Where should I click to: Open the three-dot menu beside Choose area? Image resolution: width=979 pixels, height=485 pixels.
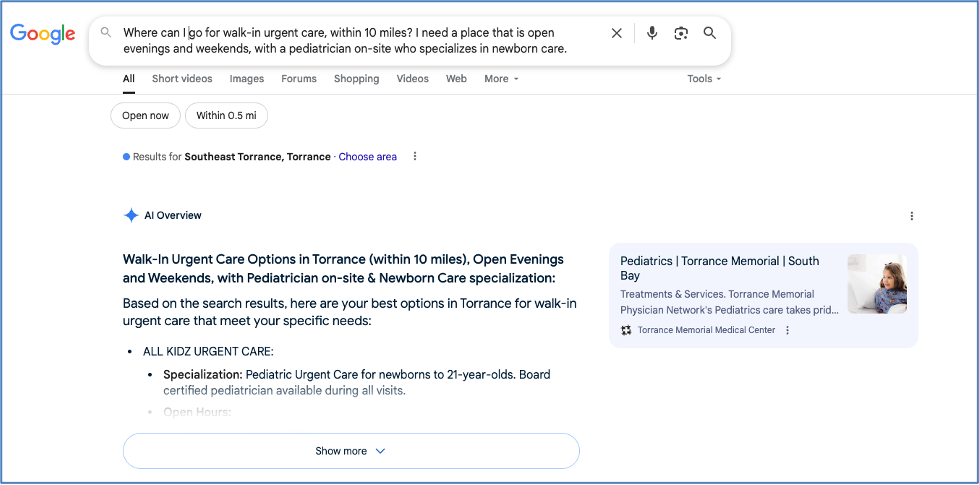point(415,157)
